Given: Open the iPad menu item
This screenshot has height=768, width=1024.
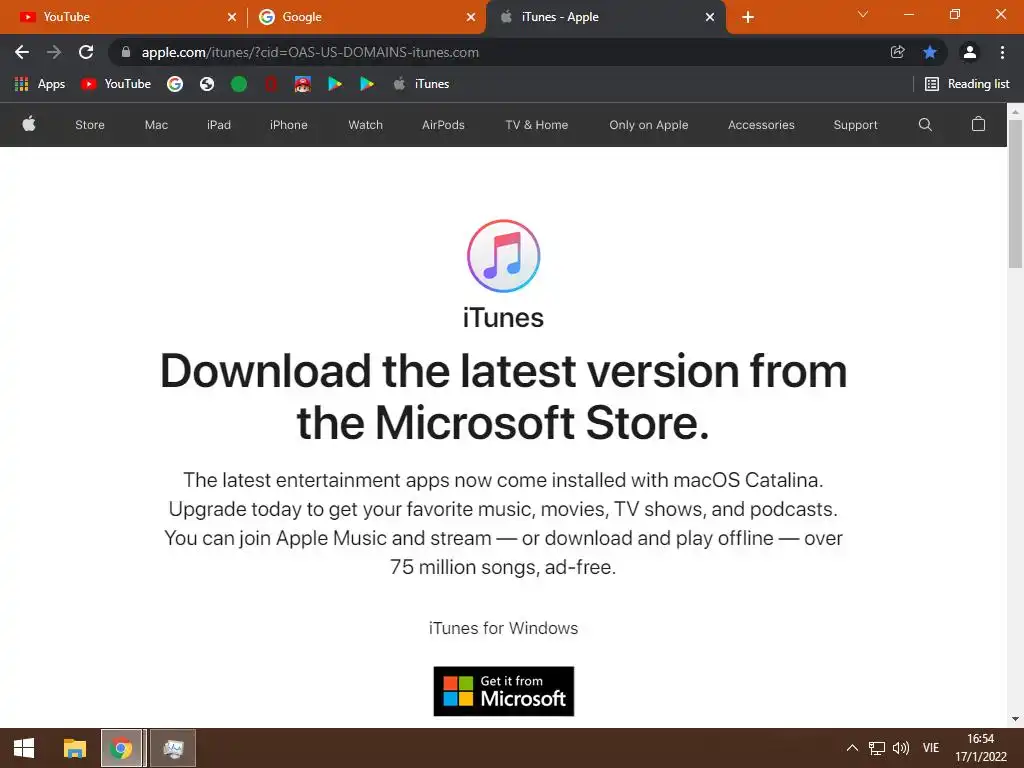Looking at the screenshot, I should (x=219, y=125).
